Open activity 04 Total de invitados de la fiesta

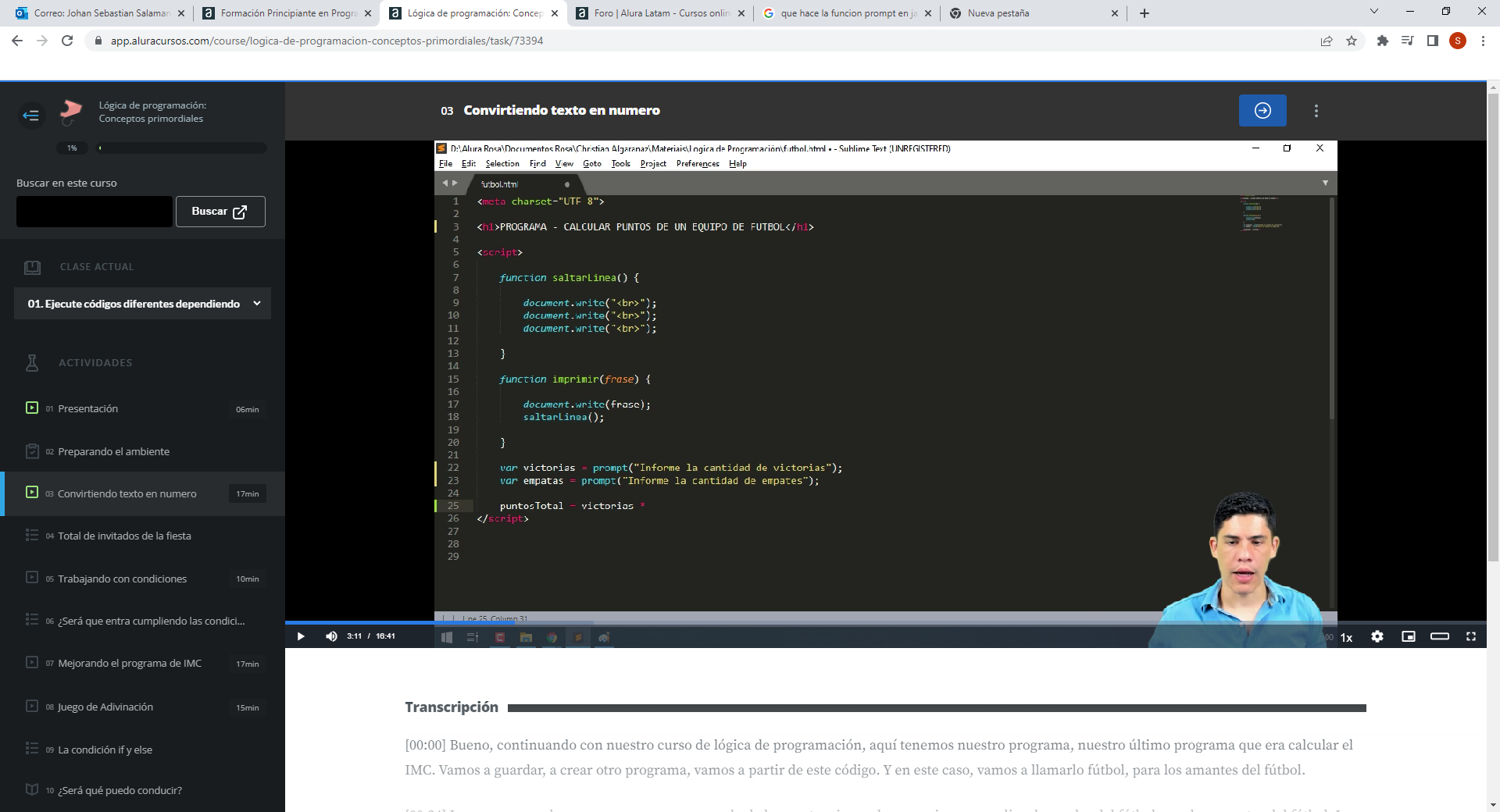point(144,536)
